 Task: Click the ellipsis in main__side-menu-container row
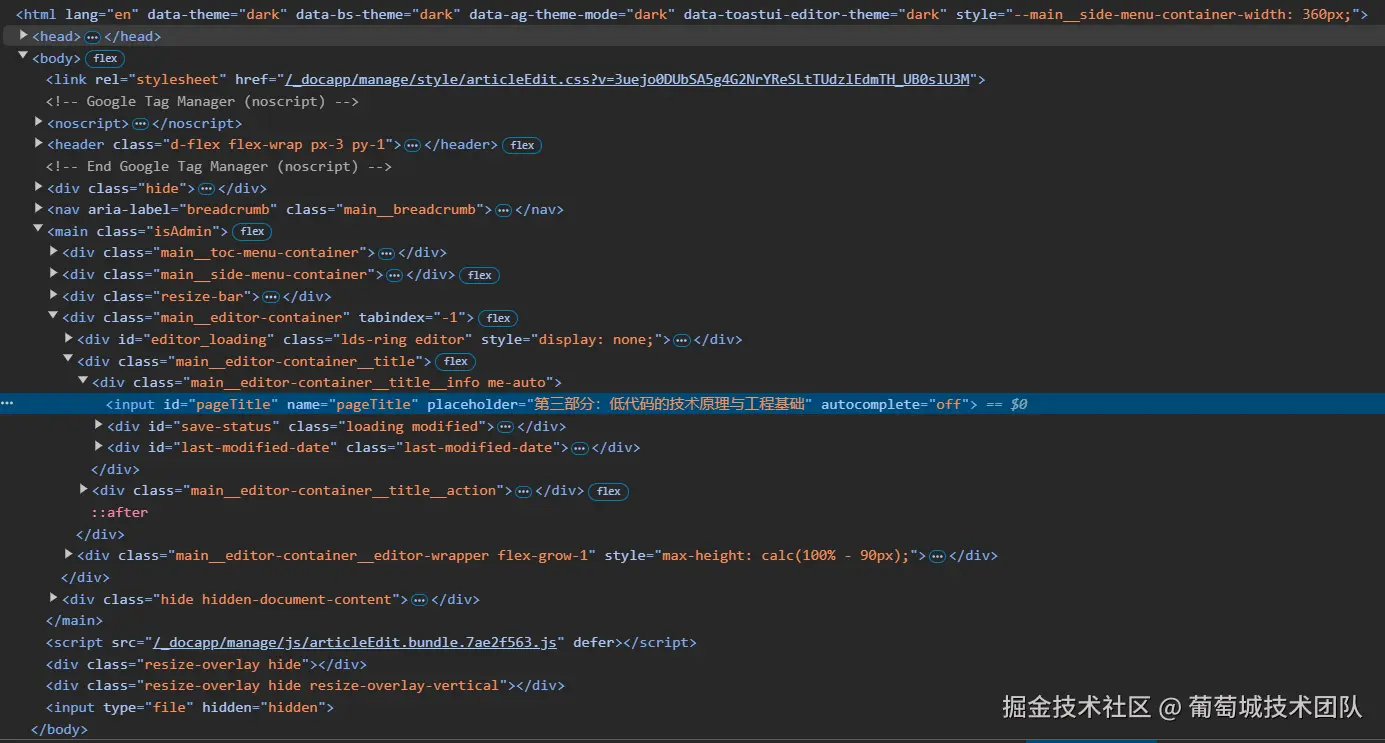(394, 275)
